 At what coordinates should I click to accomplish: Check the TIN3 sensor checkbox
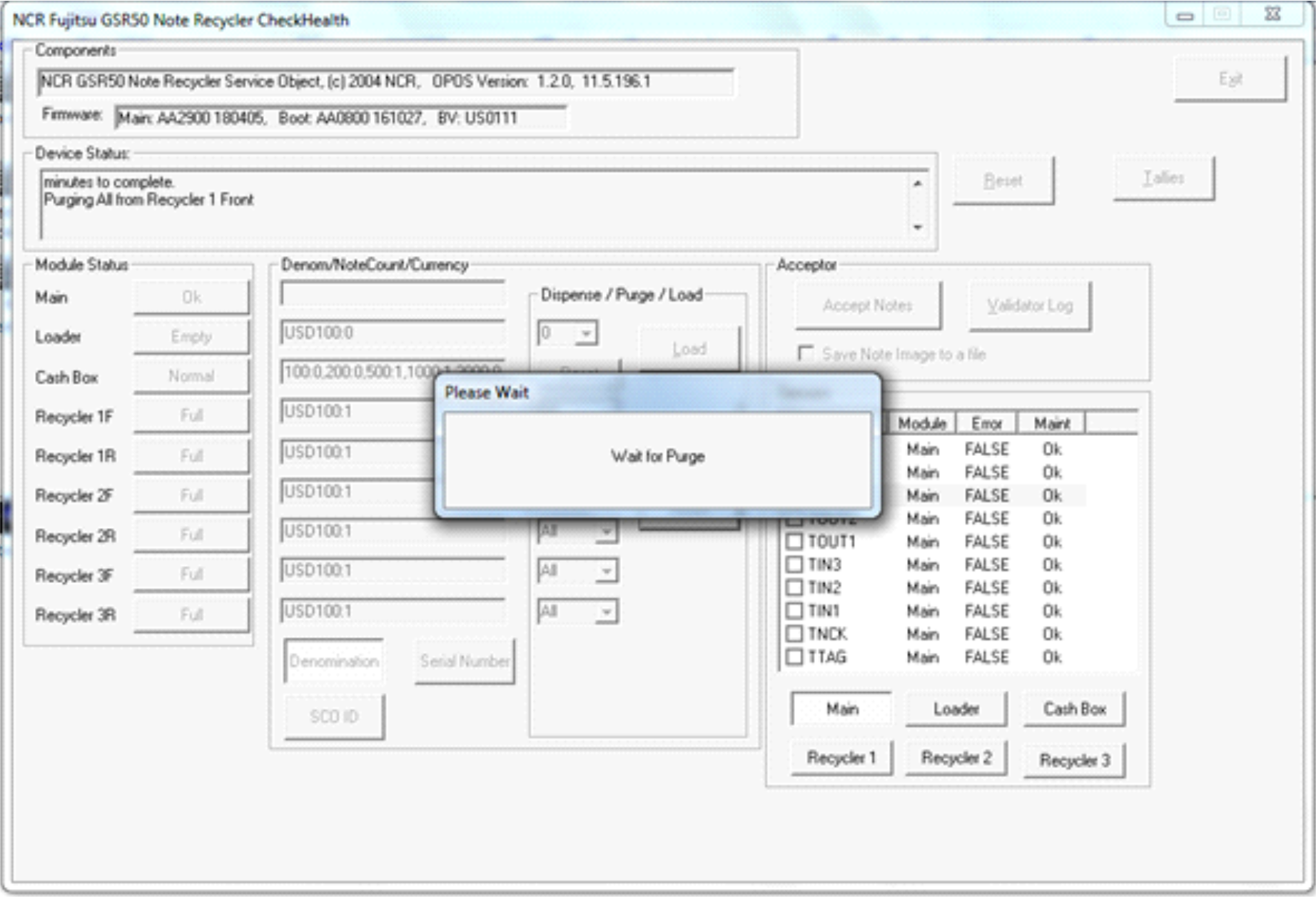[x=794, y=564]
